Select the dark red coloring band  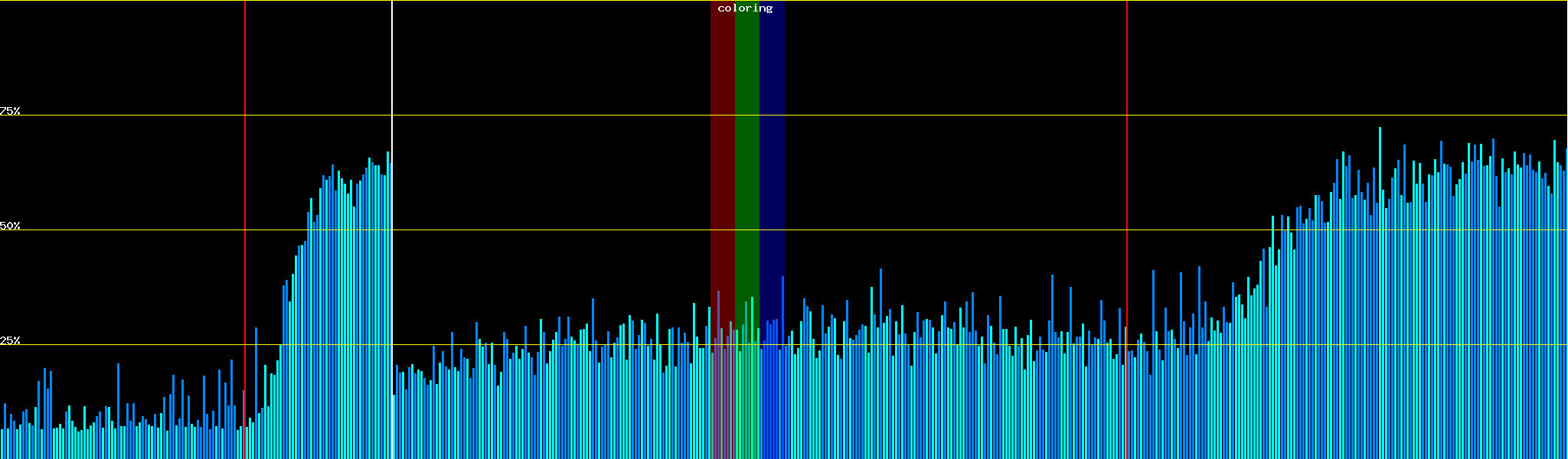click(722, 153)
